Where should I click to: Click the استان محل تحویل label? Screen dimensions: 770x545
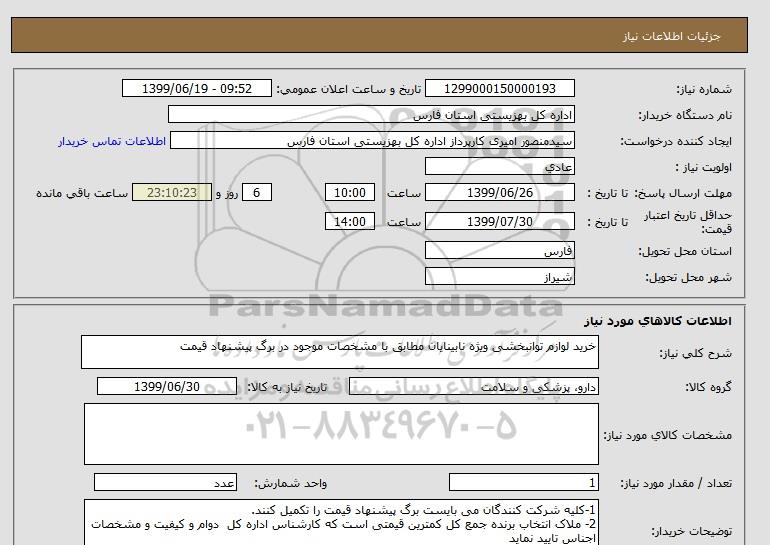[x=685, y=251]
